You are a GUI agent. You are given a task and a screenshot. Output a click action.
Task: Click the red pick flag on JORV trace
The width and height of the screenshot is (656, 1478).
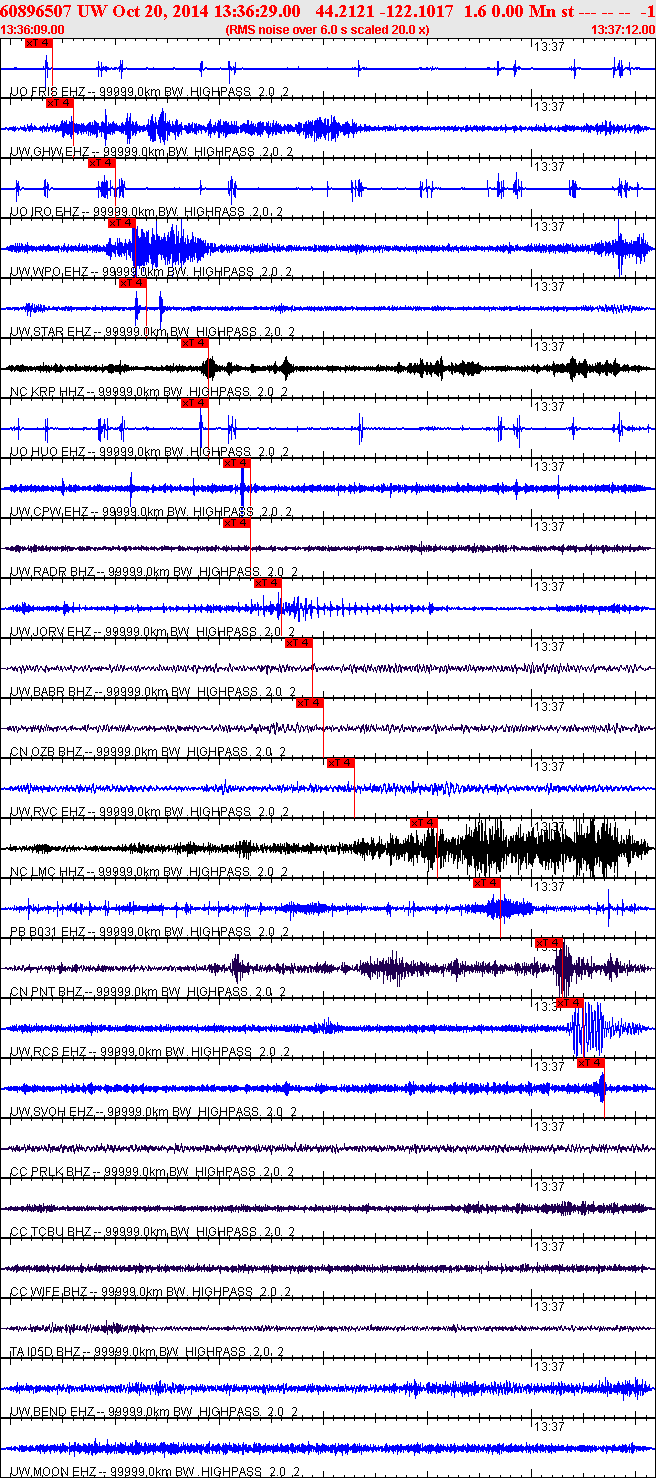[x=268, y=583]
